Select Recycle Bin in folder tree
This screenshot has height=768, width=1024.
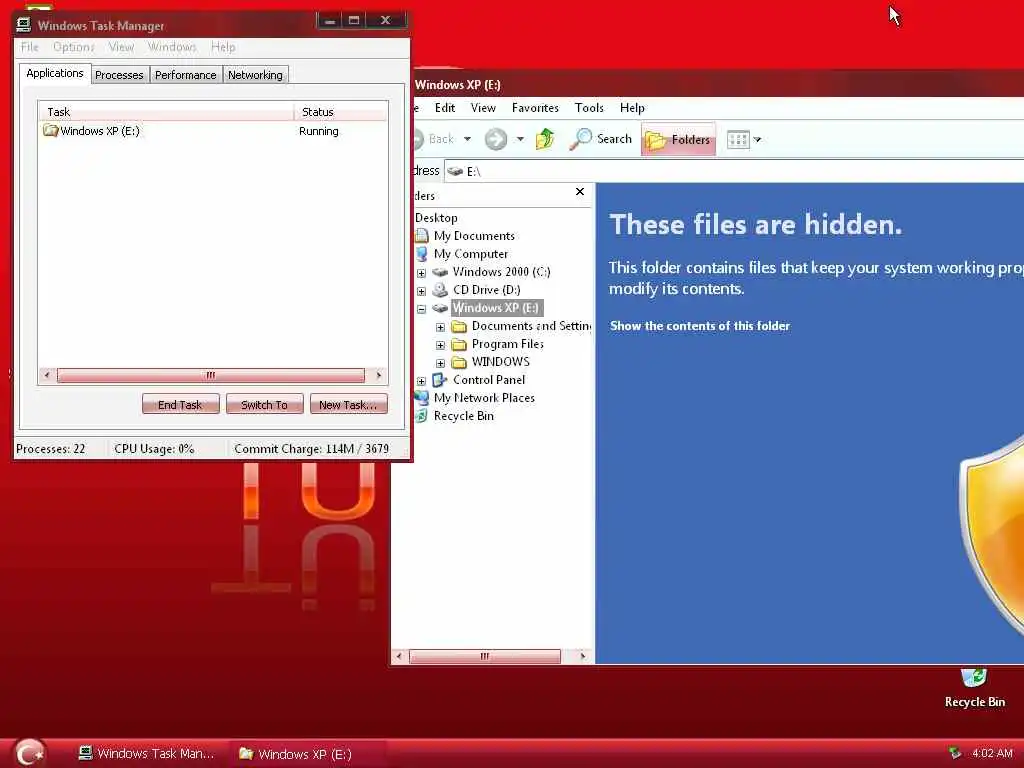(464, 416)
